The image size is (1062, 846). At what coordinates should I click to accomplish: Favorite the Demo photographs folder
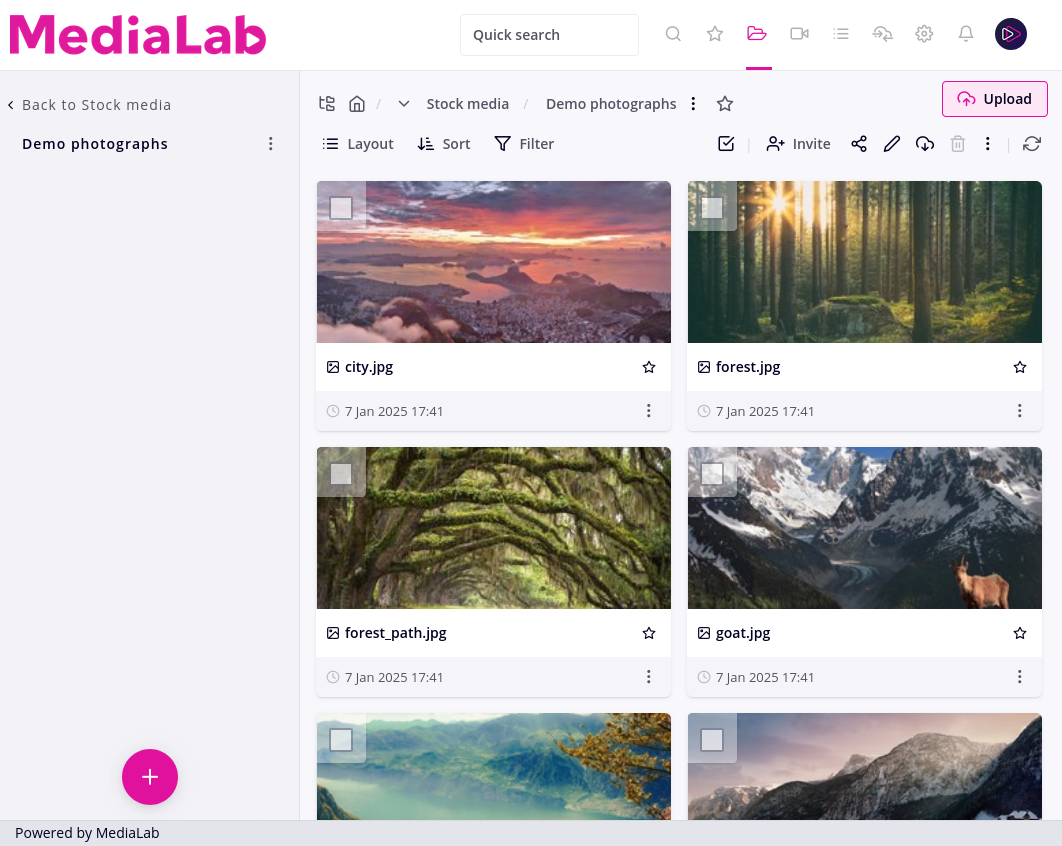tap(725, 104)
